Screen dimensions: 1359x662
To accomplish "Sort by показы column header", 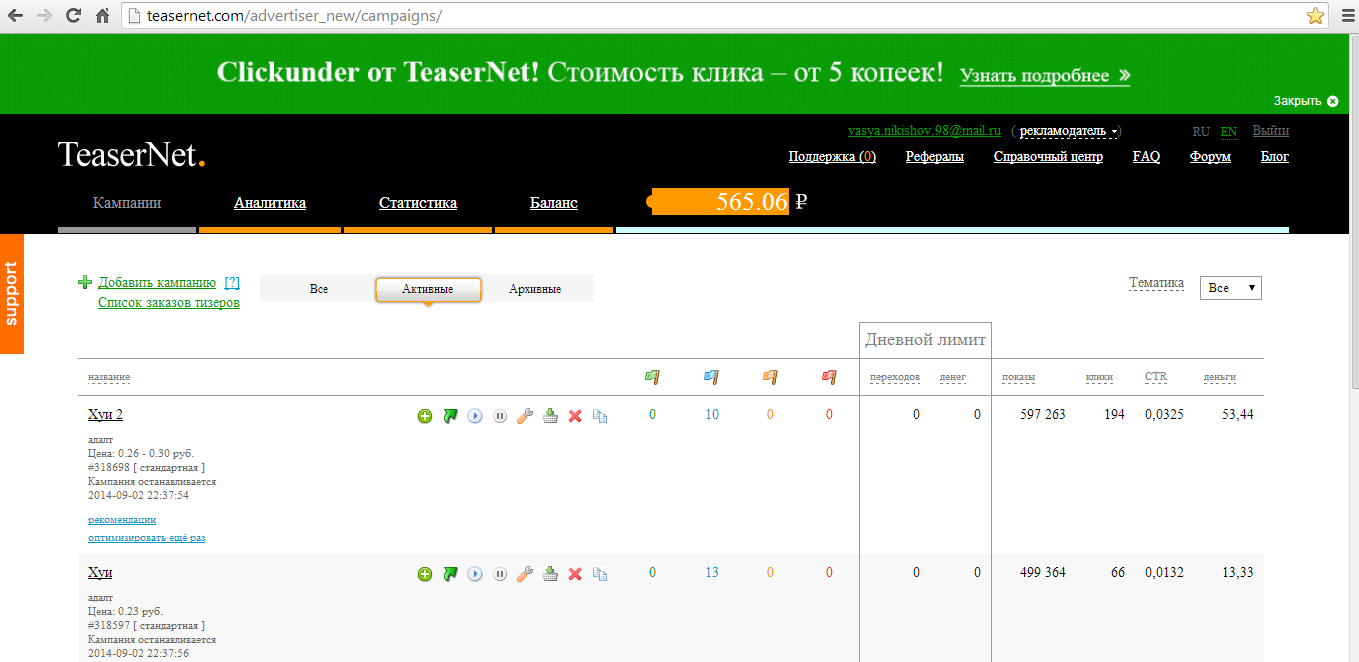I will point(1018,377).
